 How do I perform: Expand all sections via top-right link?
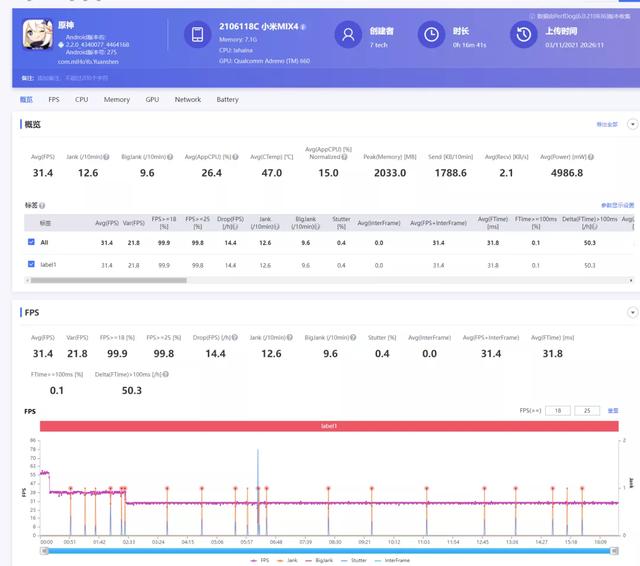click(607, 124)
